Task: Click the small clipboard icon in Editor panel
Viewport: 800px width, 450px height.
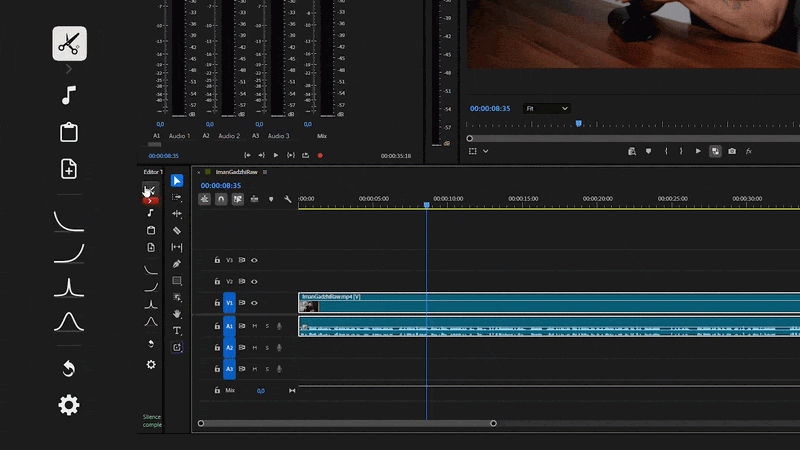Action: 151,230
